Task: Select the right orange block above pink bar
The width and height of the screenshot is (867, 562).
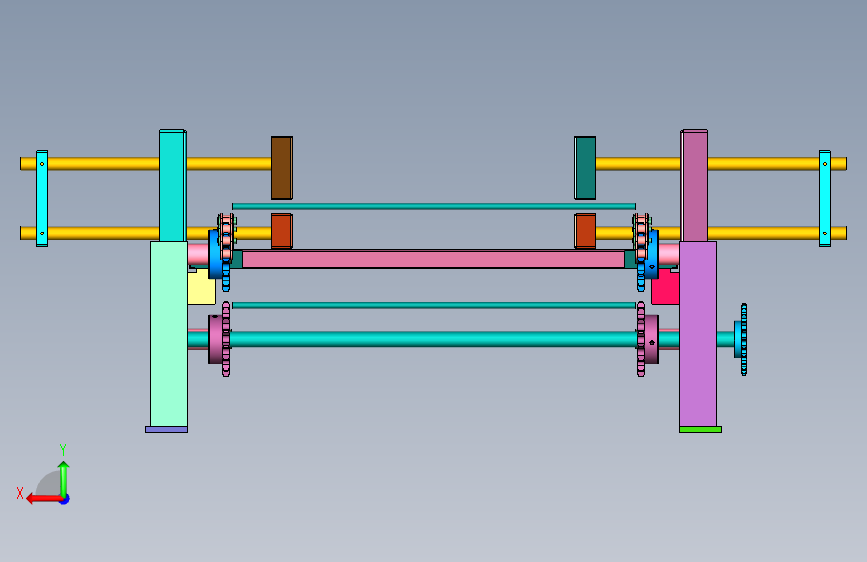Action: (x=585, y=231)
